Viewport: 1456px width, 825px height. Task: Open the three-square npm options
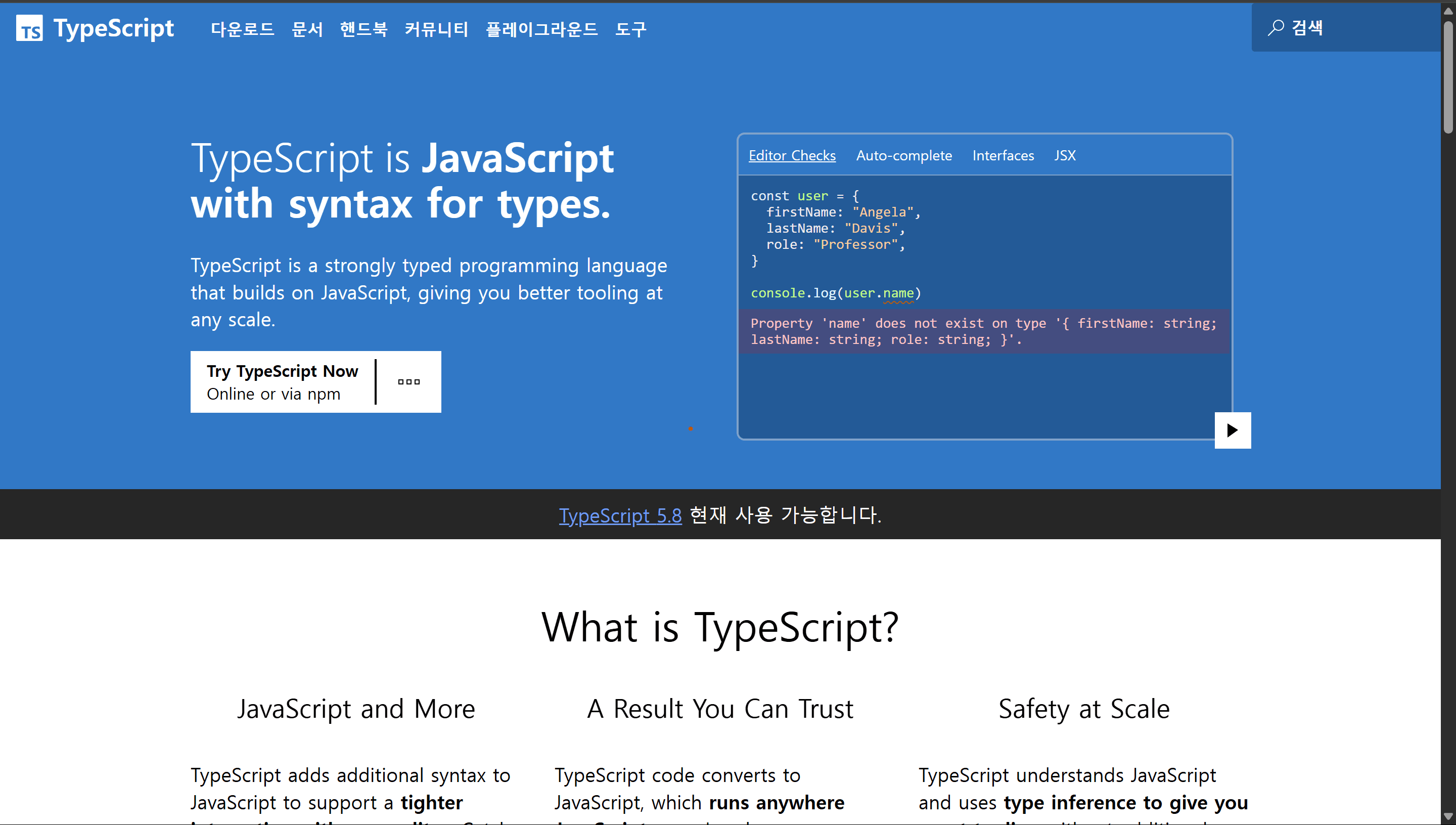click(409, 382)
